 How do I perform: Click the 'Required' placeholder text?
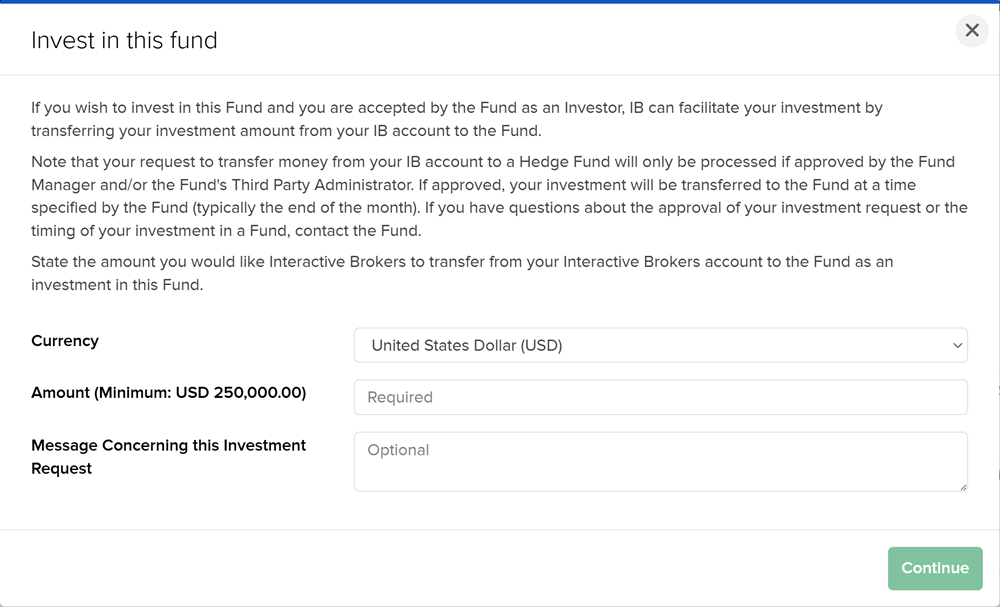coord(400,397)
